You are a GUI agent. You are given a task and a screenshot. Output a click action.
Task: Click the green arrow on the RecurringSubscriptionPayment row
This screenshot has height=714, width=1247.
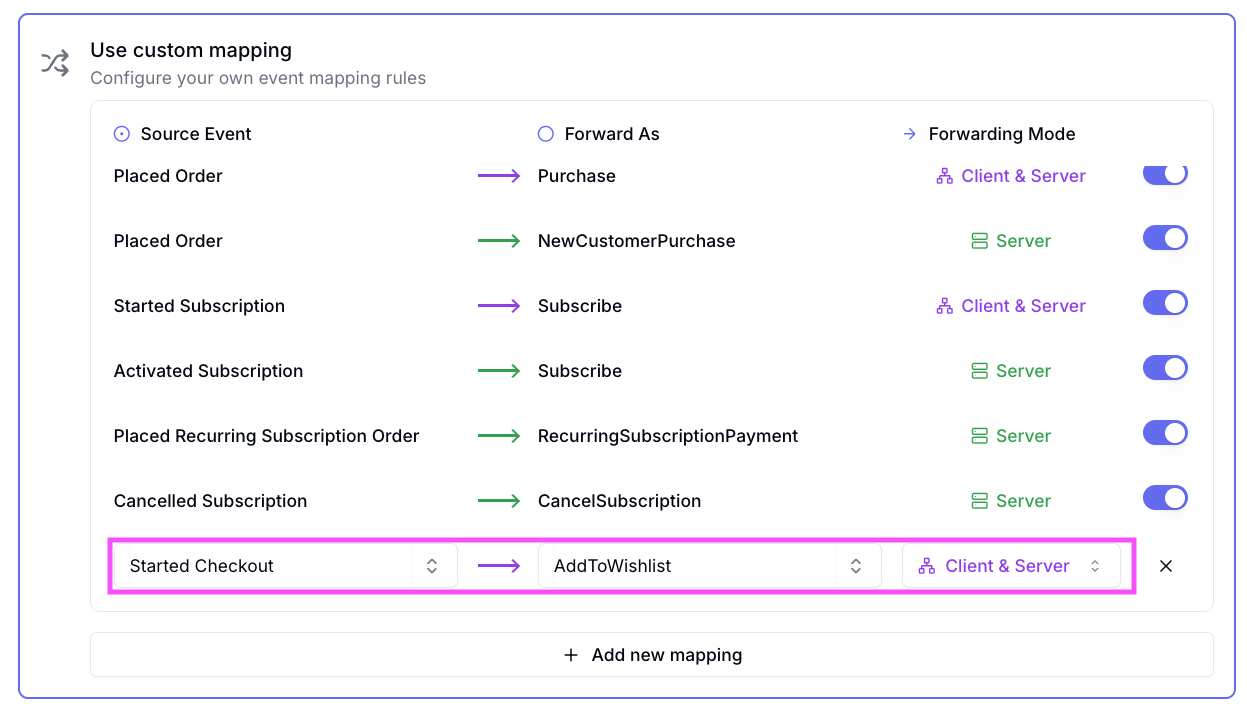(x=499, y=435)
